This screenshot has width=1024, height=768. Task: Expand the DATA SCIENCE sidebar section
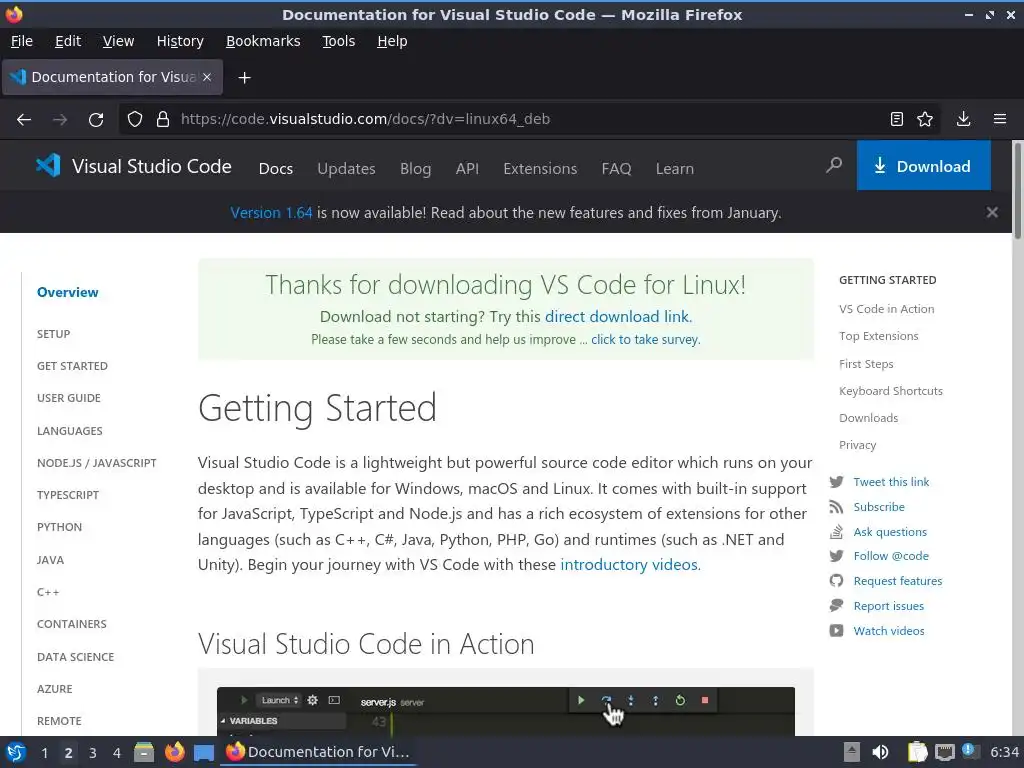[x=76, y=657]
